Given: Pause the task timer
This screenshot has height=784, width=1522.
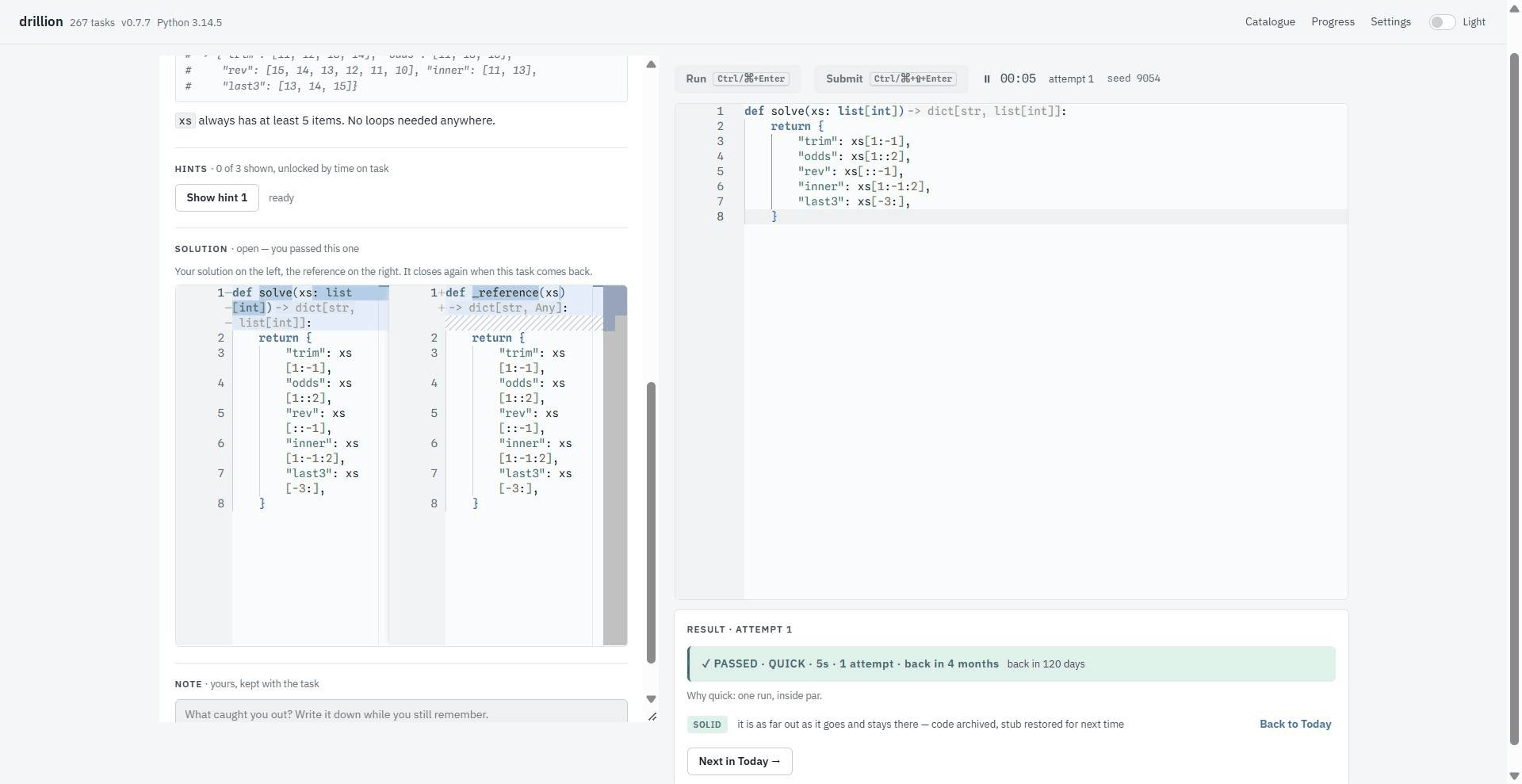Looking at the screenshot, I should click(987, 78).
